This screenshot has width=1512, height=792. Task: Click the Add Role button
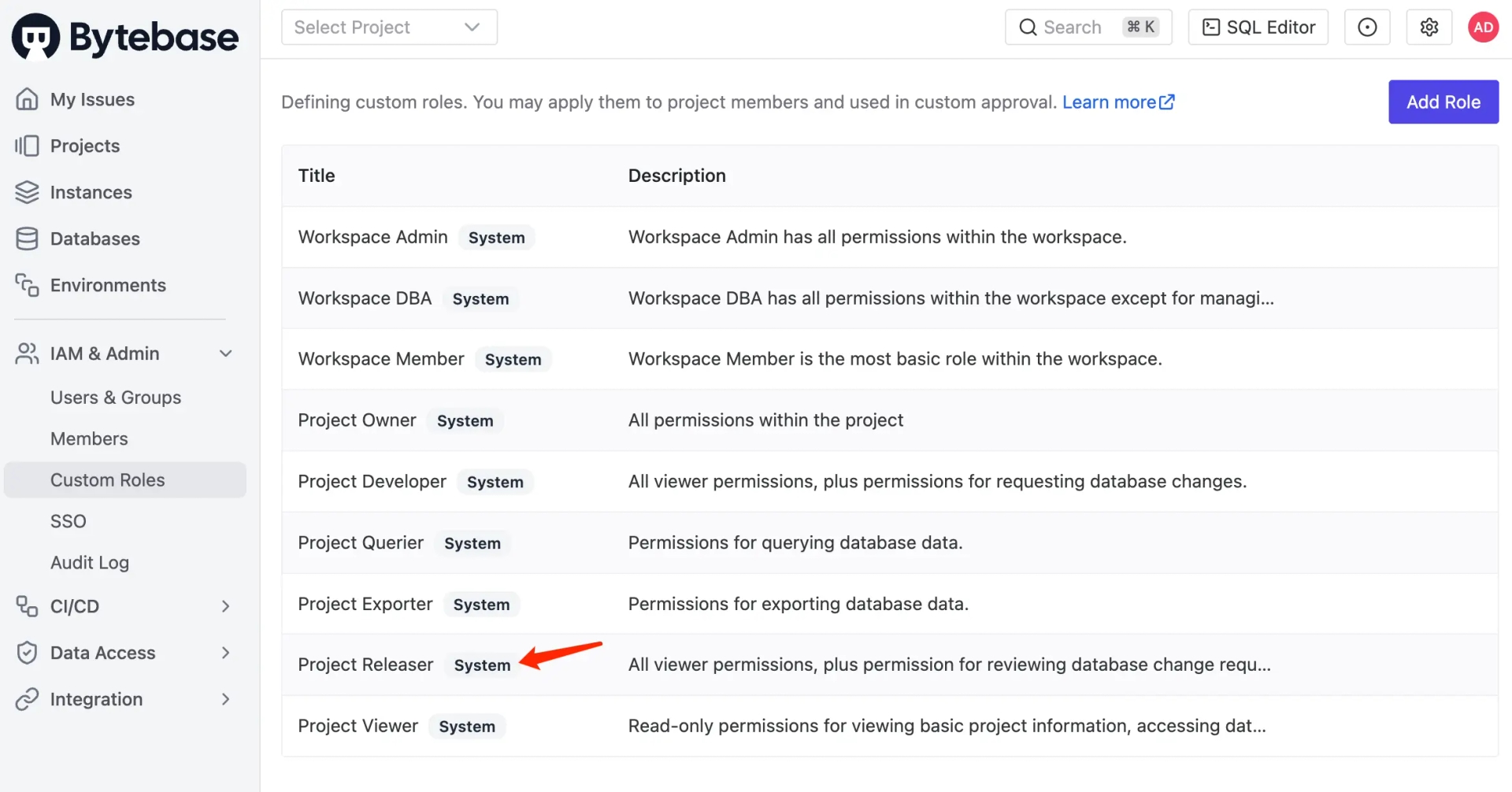(x=1443, y=102)
